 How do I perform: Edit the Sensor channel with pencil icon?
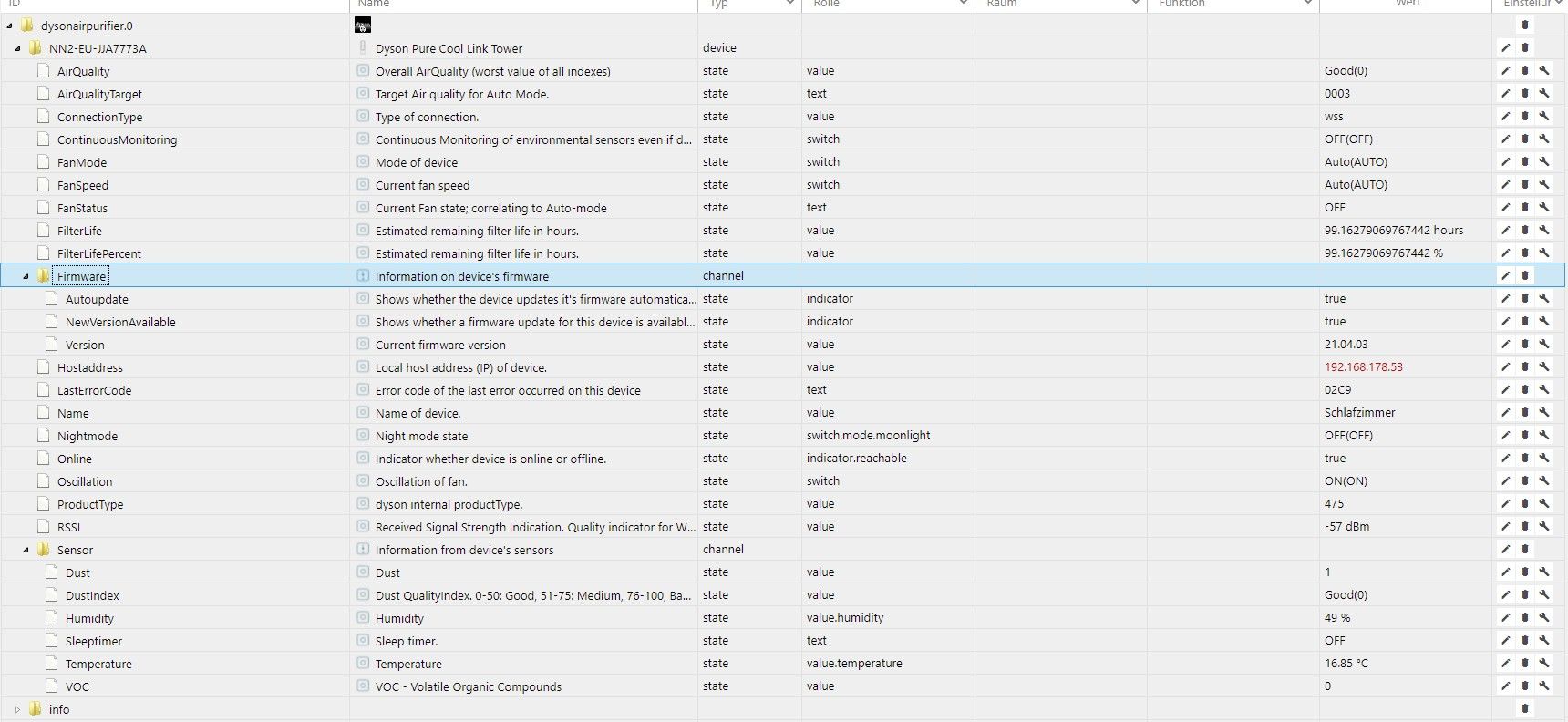point(1505,550)
